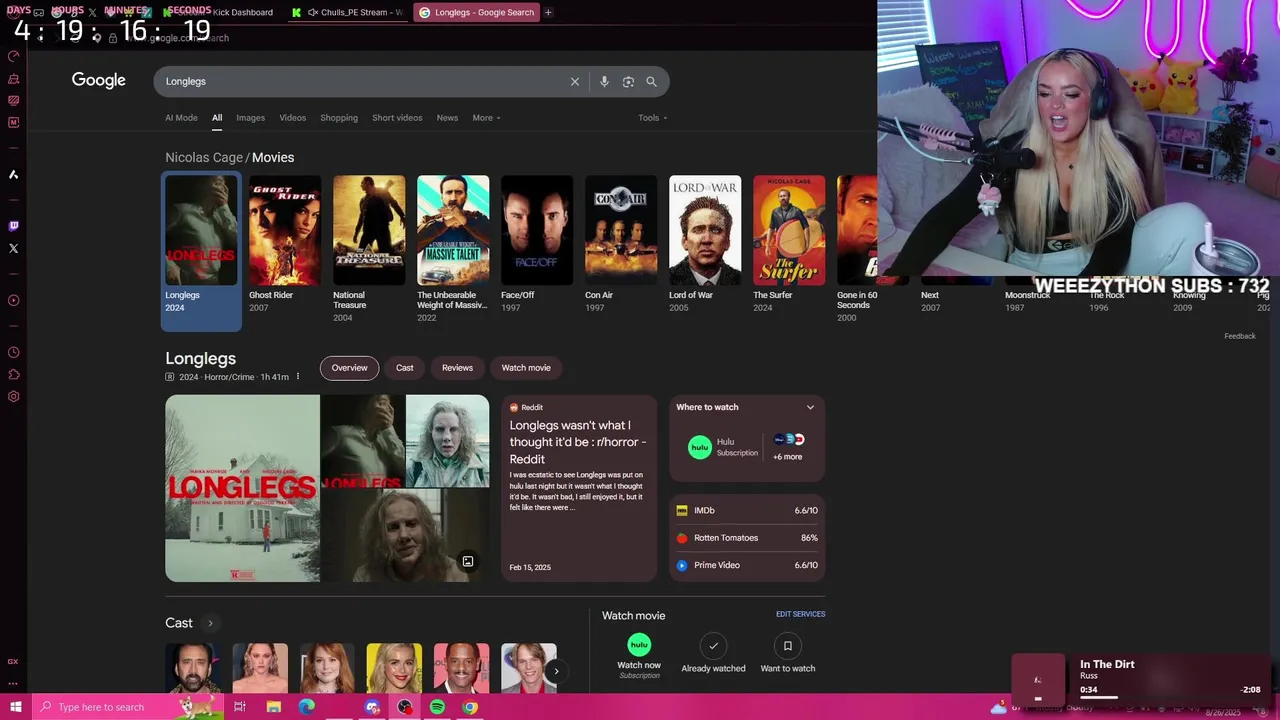Select Con Air movie poster

(621, 231)
